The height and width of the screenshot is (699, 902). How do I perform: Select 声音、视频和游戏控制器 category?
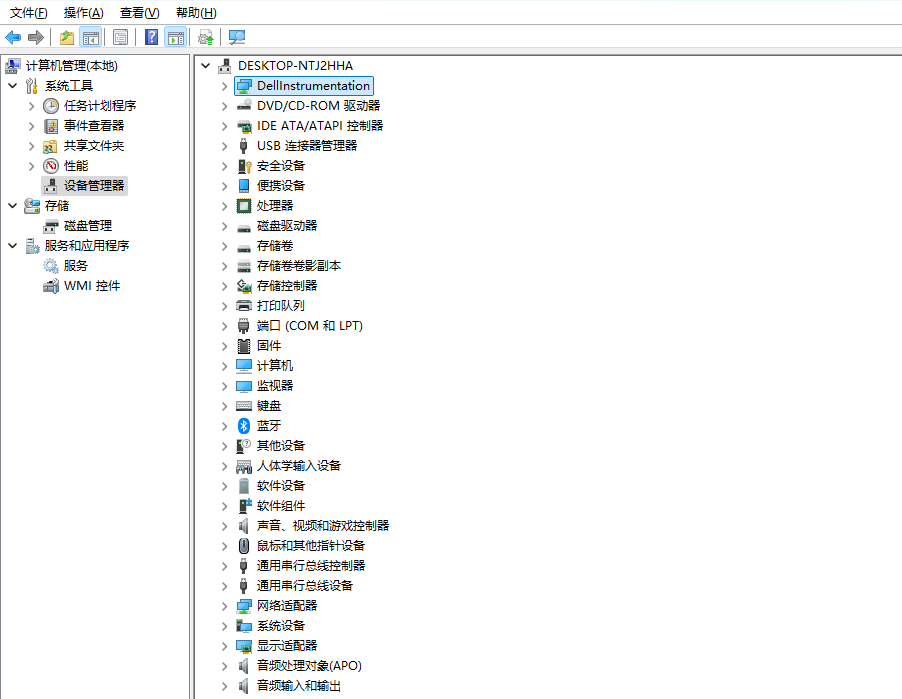pyautogui.click(x=323, y=525)
